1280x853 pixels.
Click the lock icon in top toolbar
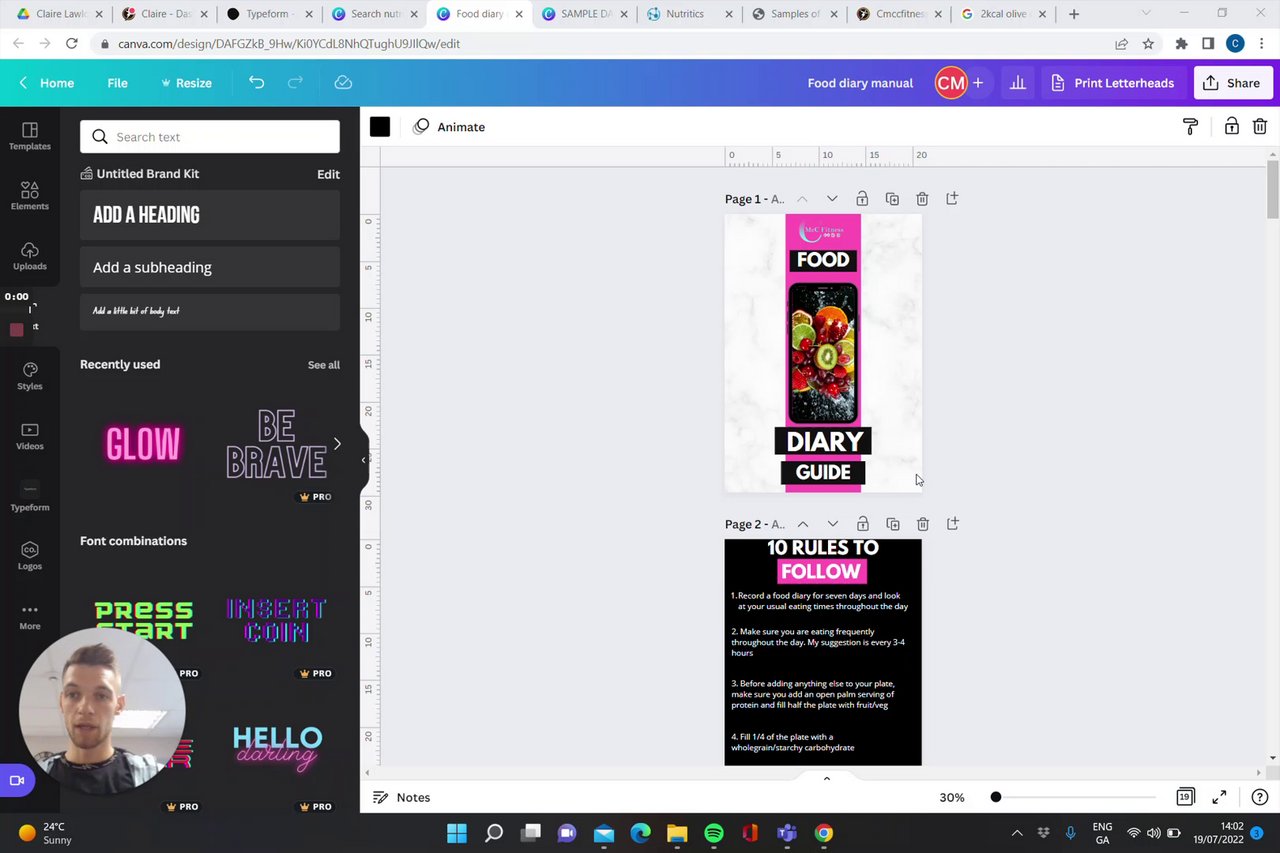point(1232,127)
